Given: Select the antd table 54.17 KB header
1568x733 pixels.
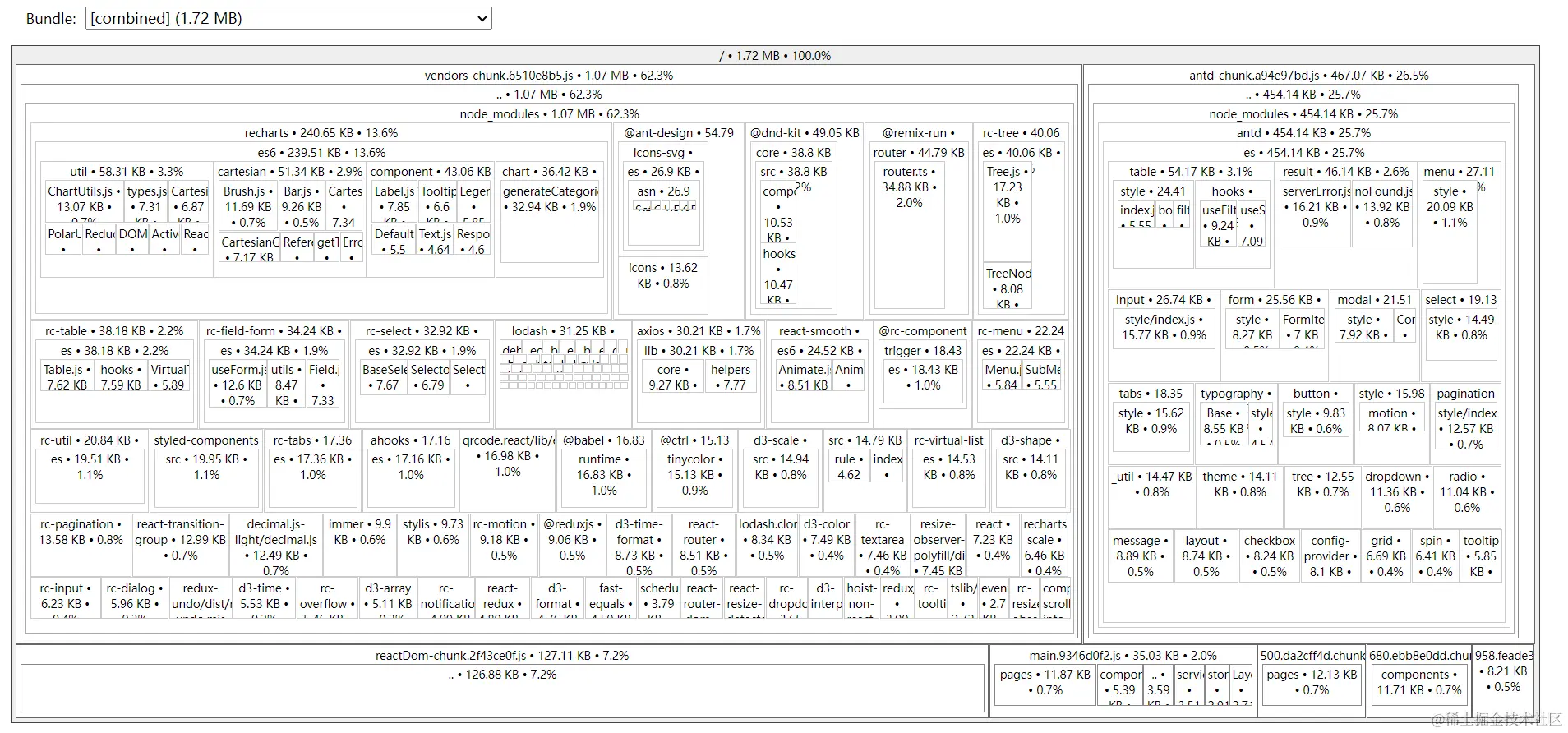Looking at the screenshot, I should click(1189, 171).
